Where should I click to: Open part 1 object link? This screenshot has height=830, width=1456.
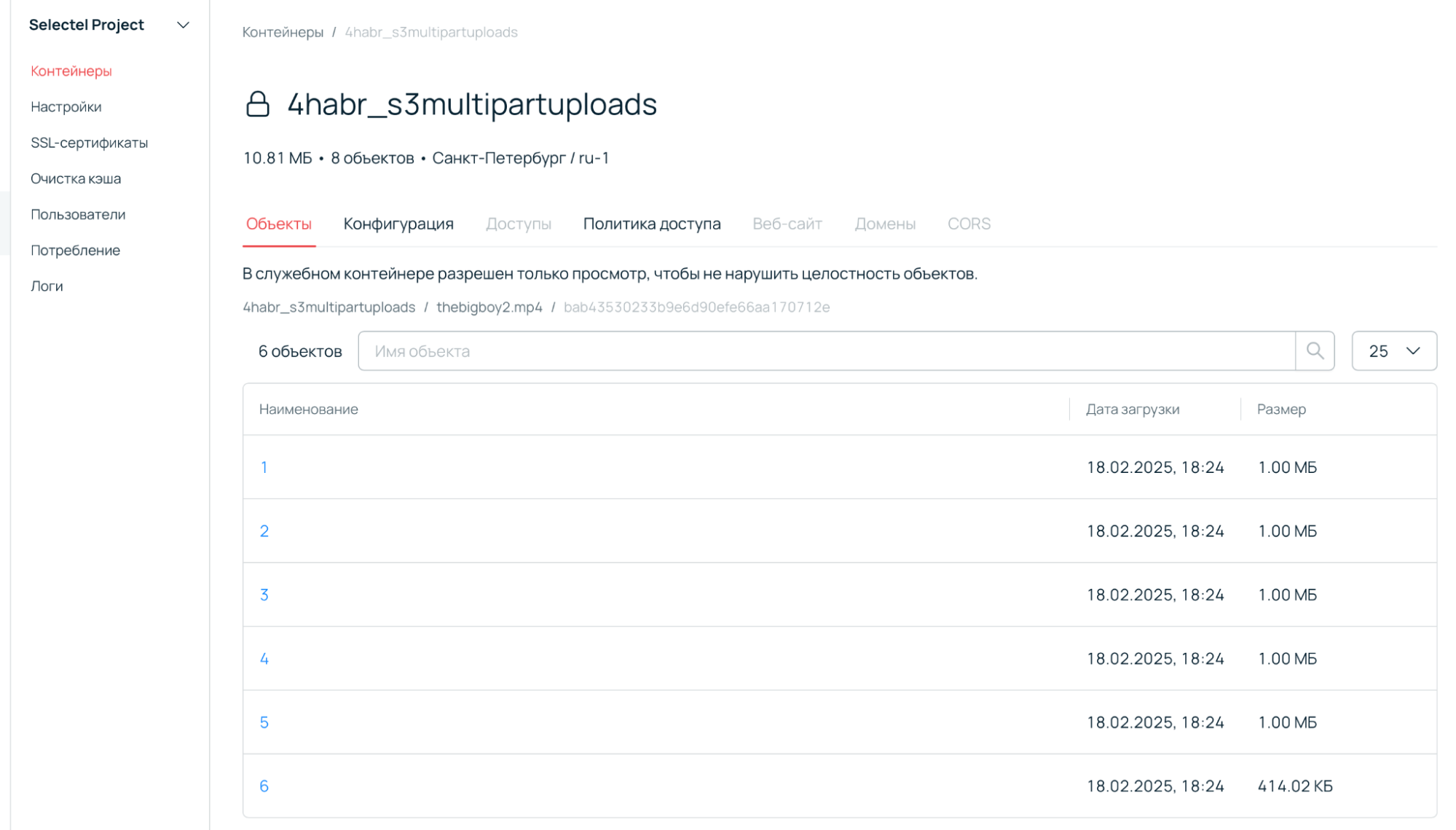click(264, 467)
